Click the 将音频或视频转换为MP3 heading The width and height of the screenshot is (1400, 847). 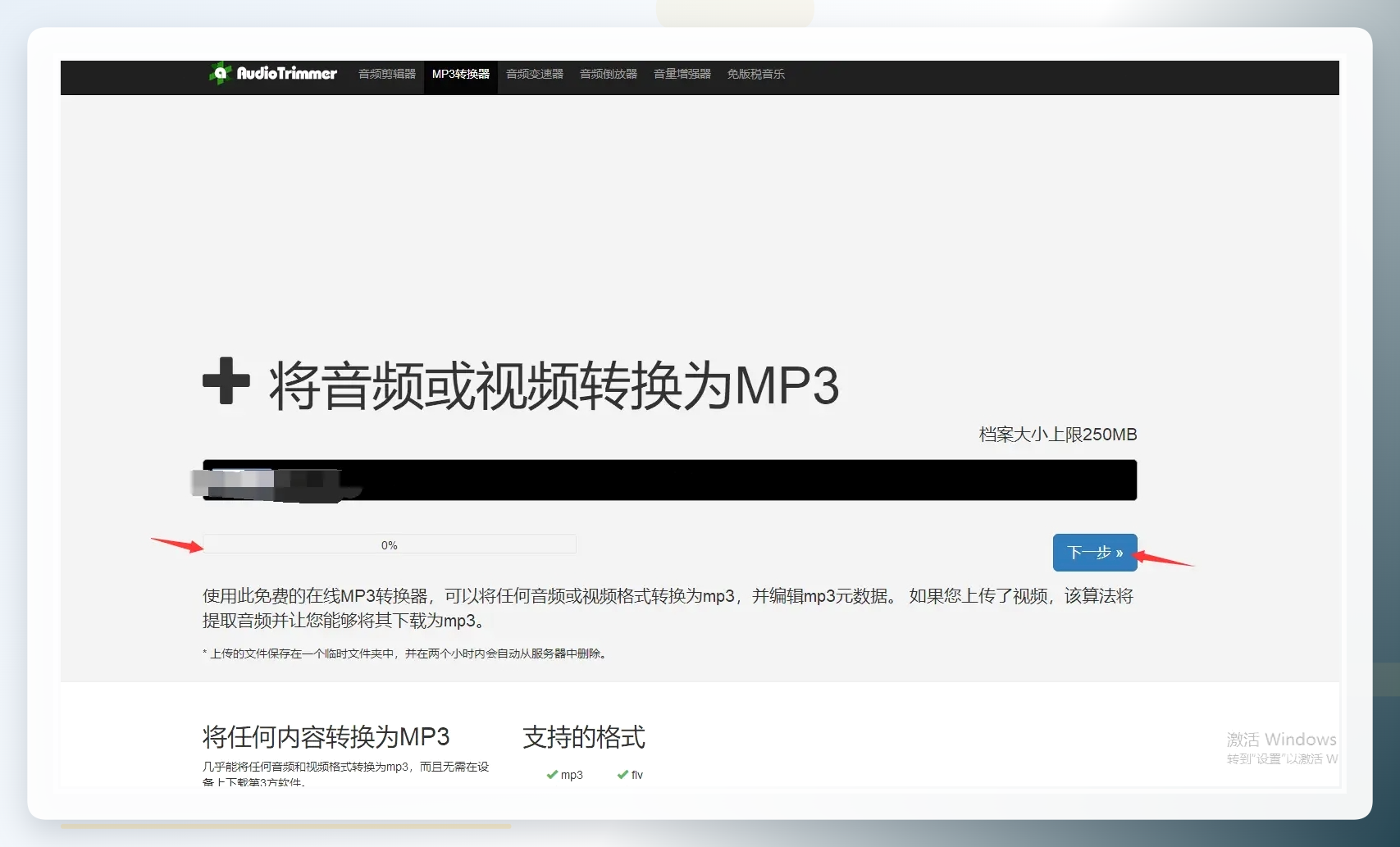[x=554, y=385]
